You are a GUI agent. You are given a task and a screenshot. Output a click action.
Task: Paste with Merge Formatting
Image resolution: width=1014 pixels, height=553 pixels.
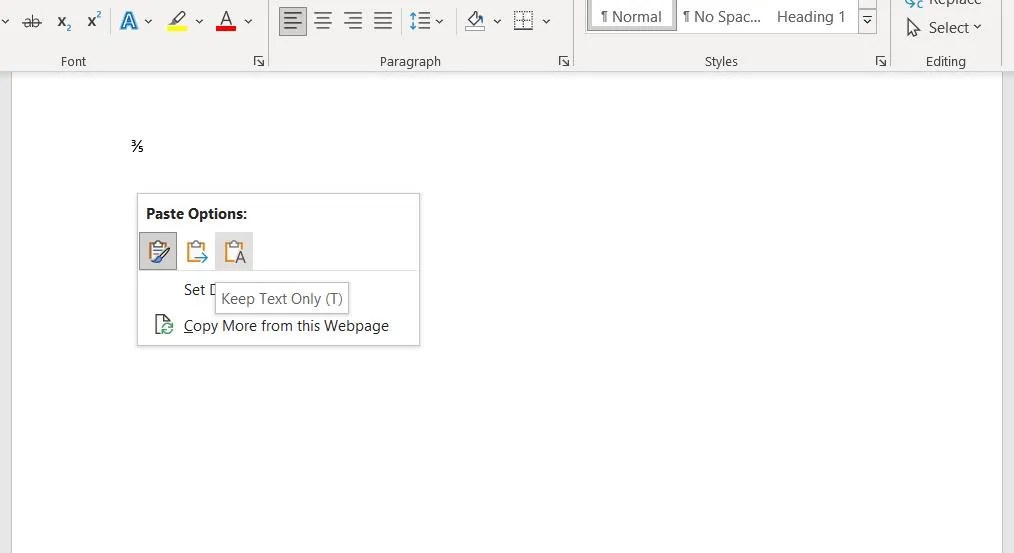tap(196, 251)
